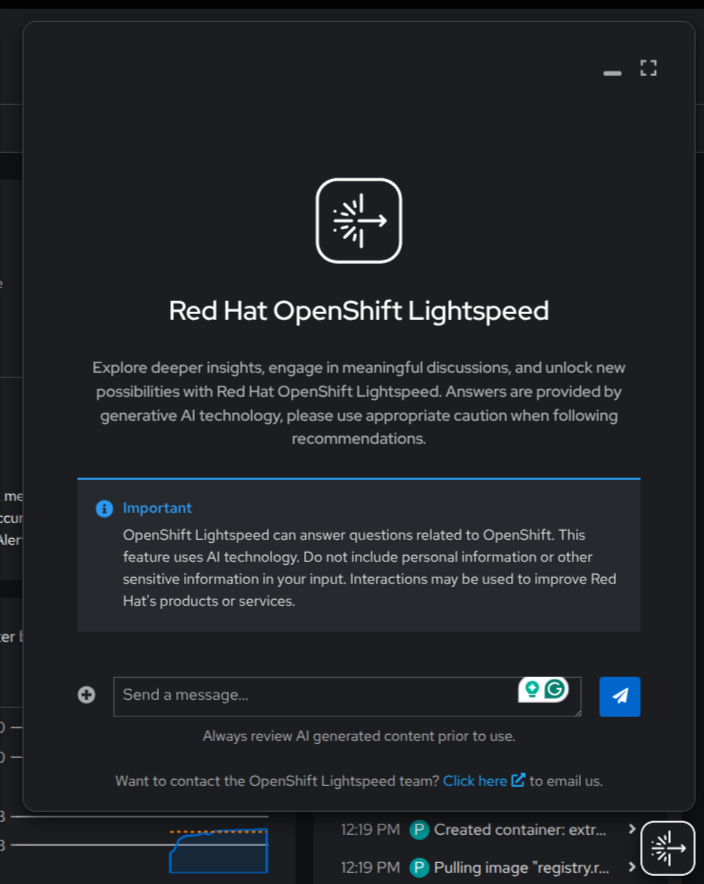Open the Grammarly lightbulb suggestions icon
The width and height of the screenshot is (704, 884).
(532, 689)
